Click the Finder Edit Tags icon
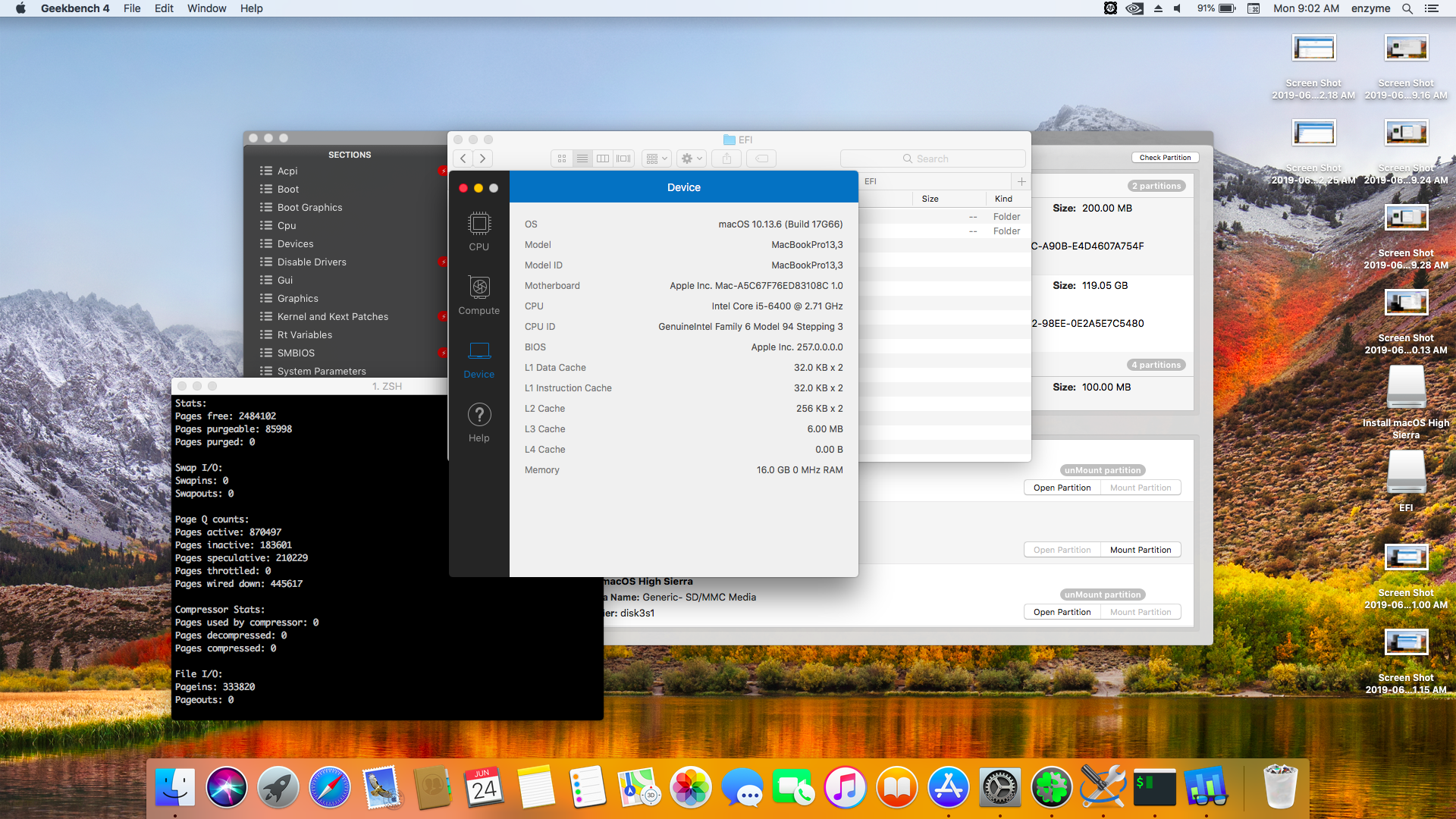1456x819 pixels. click(762, 158)
